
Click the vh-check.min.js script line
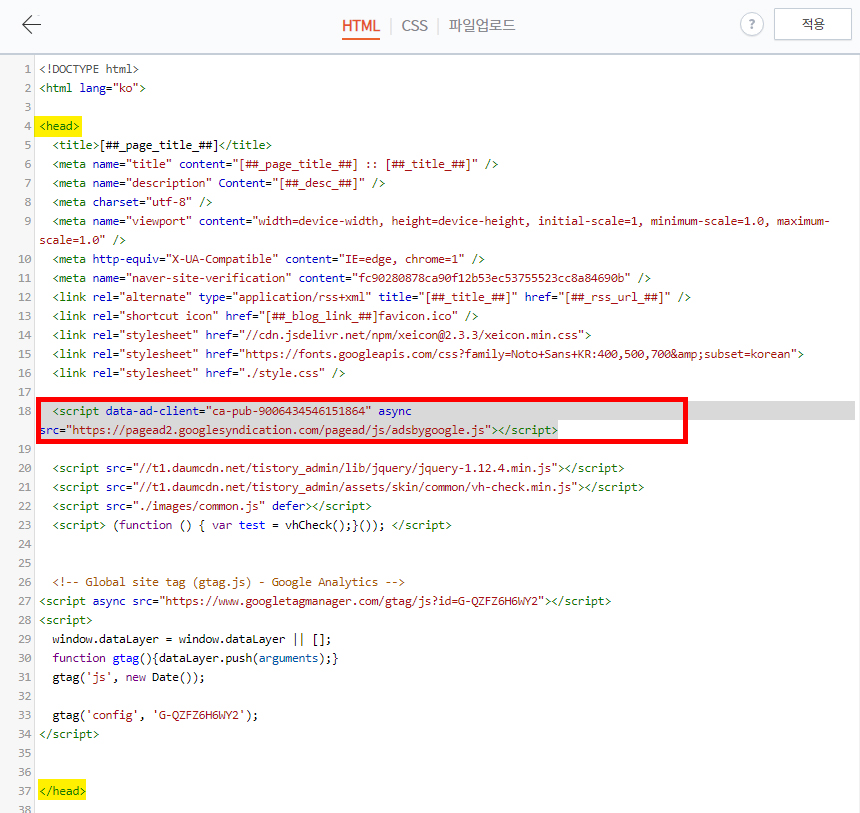pos(348,487)
